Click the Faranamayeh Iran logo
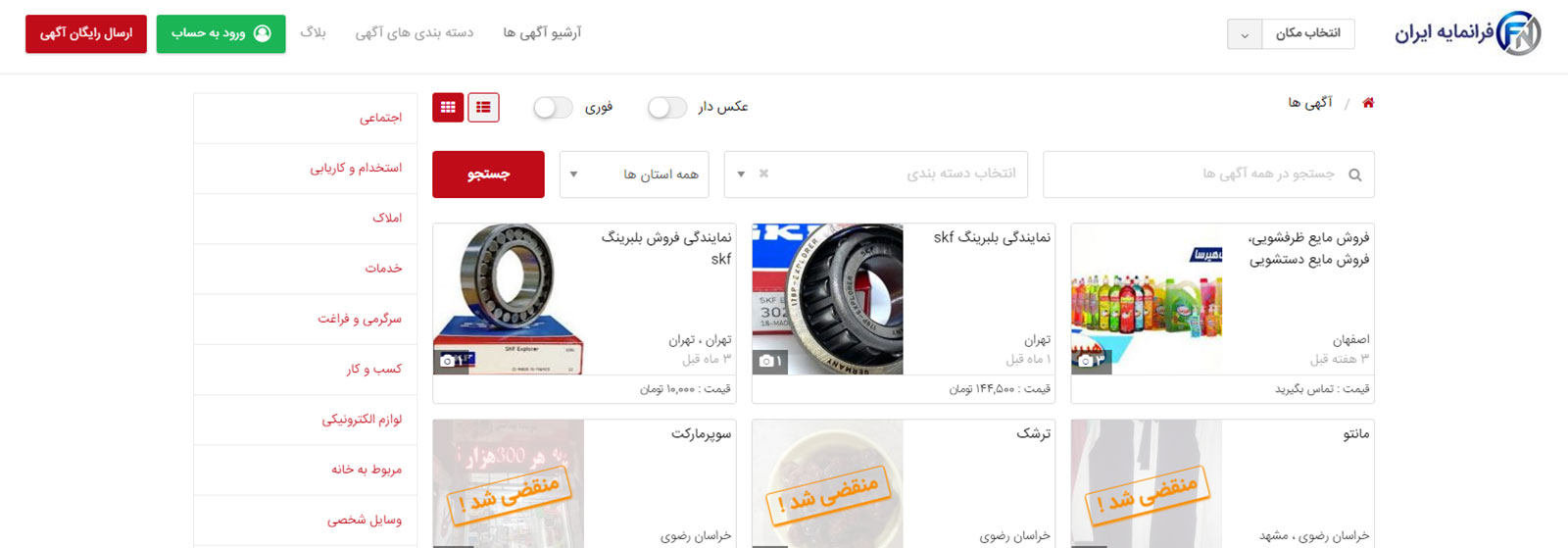 click(x=1467, y=33)
